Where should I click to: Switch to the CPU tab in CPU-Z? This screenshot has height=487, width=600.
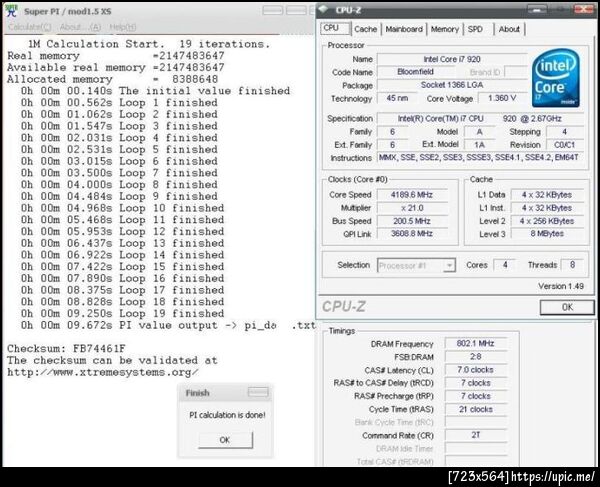coord(334,28)
